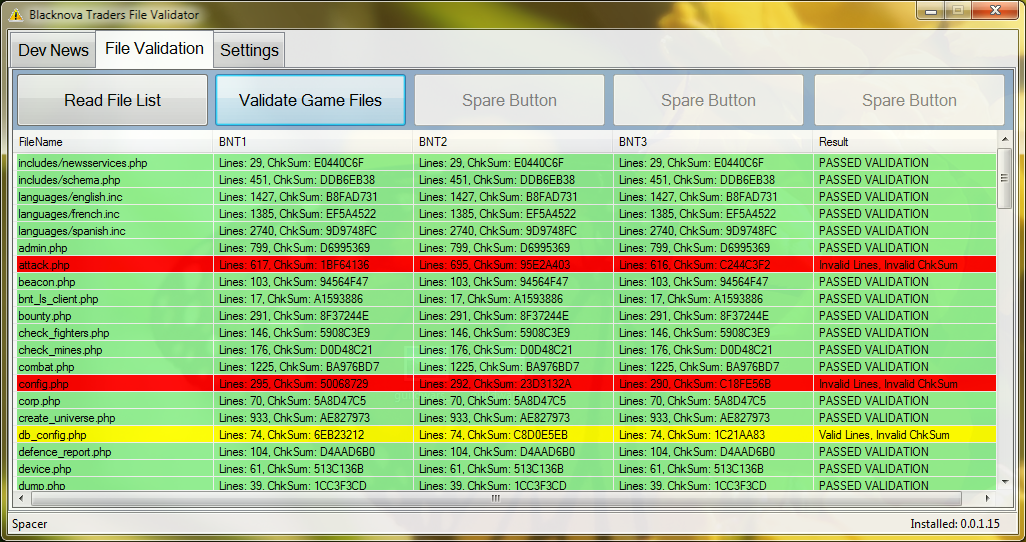Select languages/english.inc row
The image size is (1026, 542).
pyautogui.click(x=505, y=197)
